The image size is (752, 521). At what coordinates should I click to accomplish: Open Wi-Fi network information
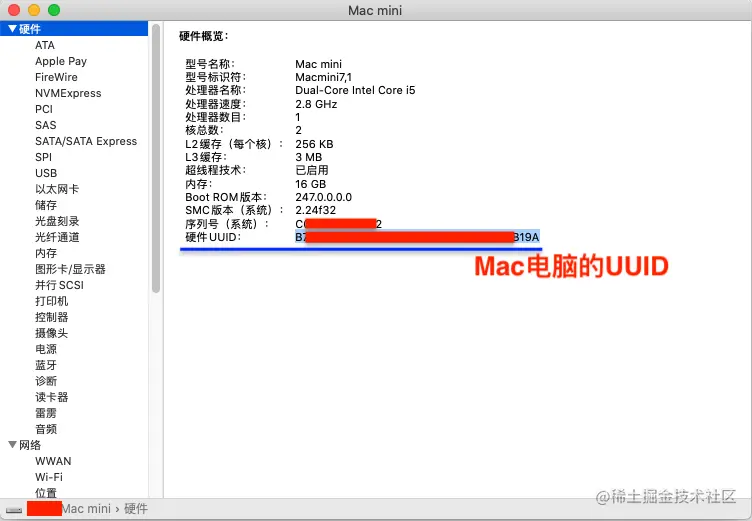tap(48, 477)
